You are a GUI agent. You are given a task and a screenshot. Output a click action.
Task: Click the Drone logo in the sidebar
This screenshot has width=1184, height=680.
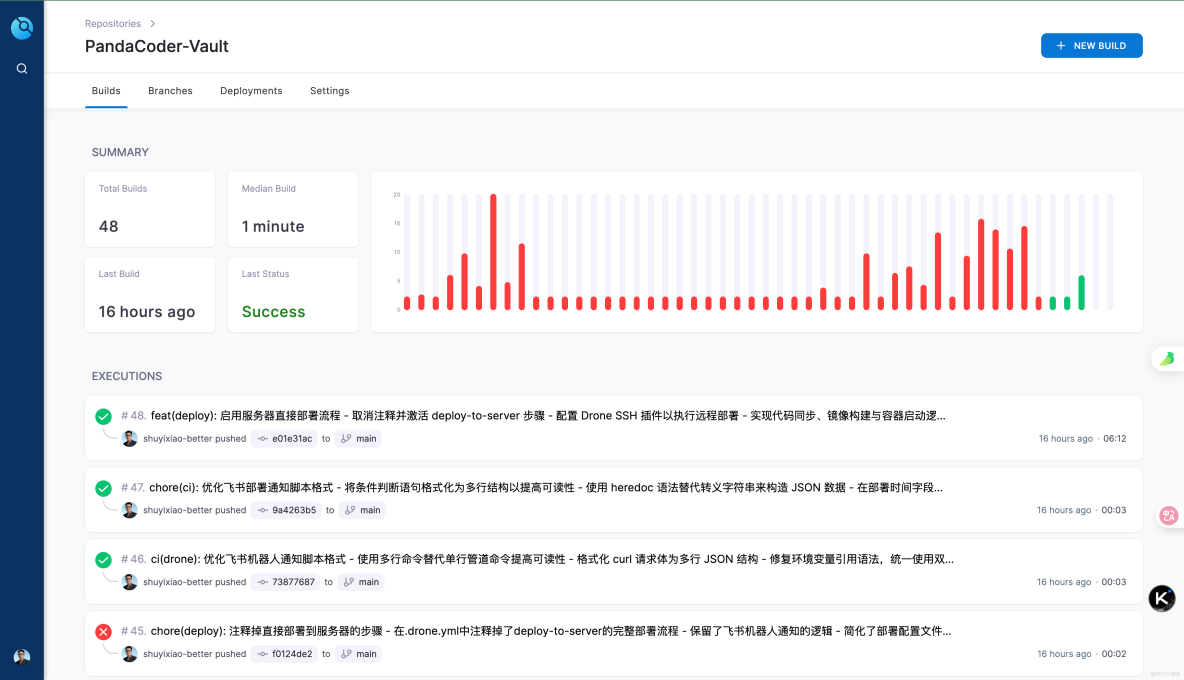pyautogui.click(x=21, y=27)
